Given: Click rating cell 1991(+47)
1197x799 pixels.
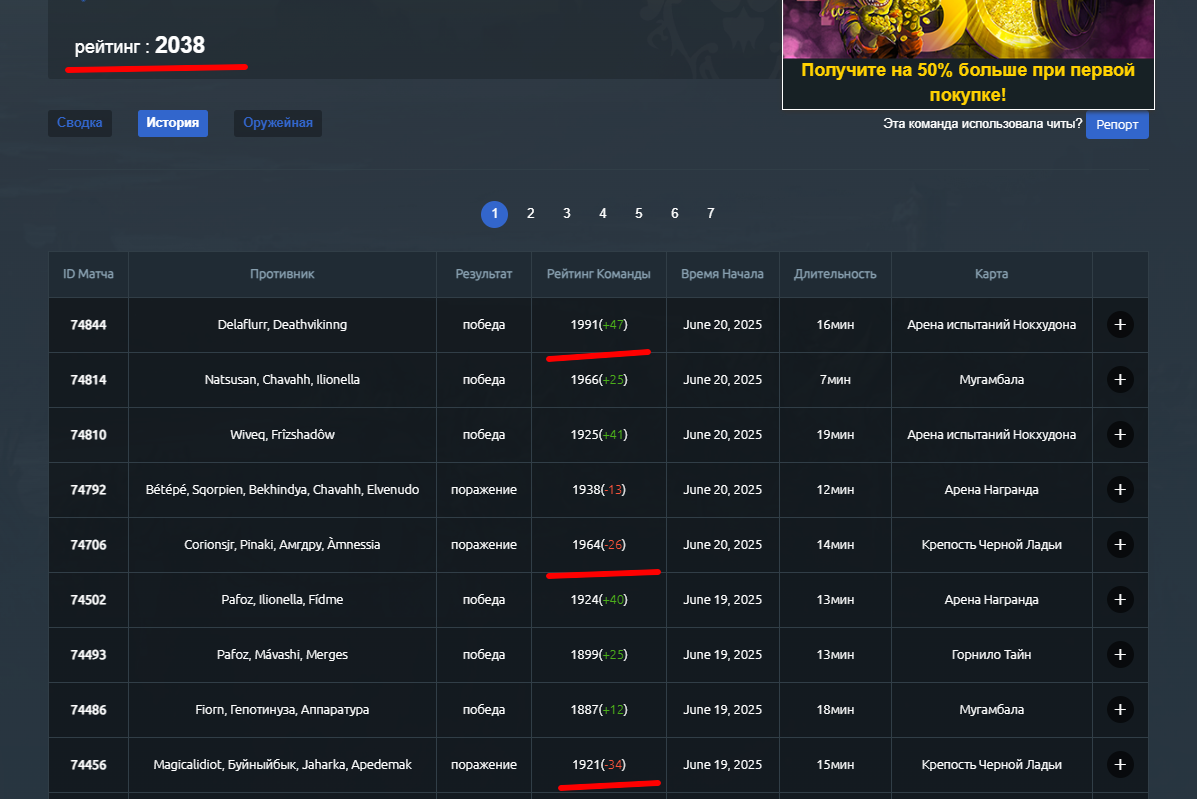Looking at the screenshot, I should click(599, 324).
